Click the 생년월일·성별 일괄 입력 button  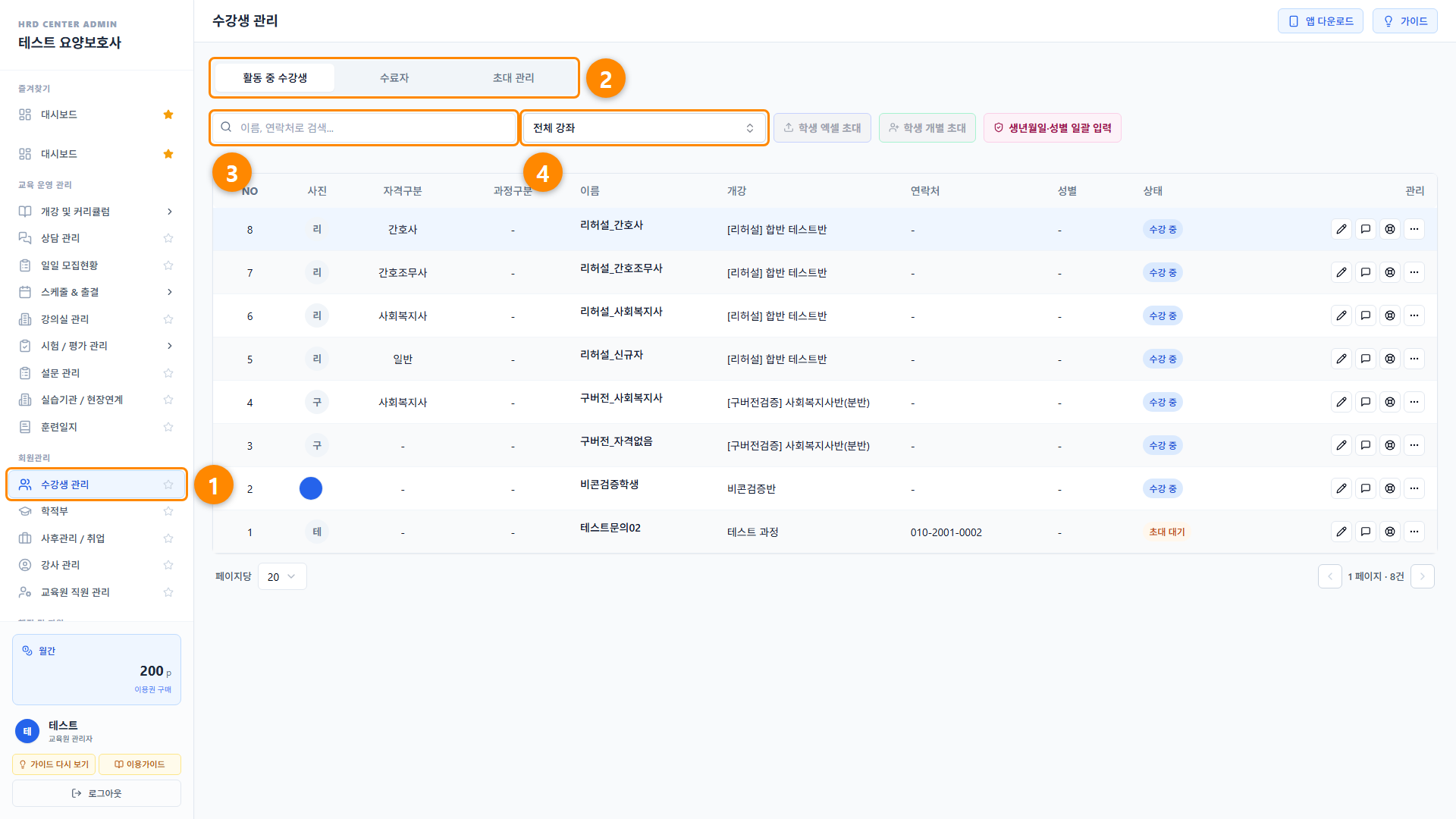pos(1053,127)
